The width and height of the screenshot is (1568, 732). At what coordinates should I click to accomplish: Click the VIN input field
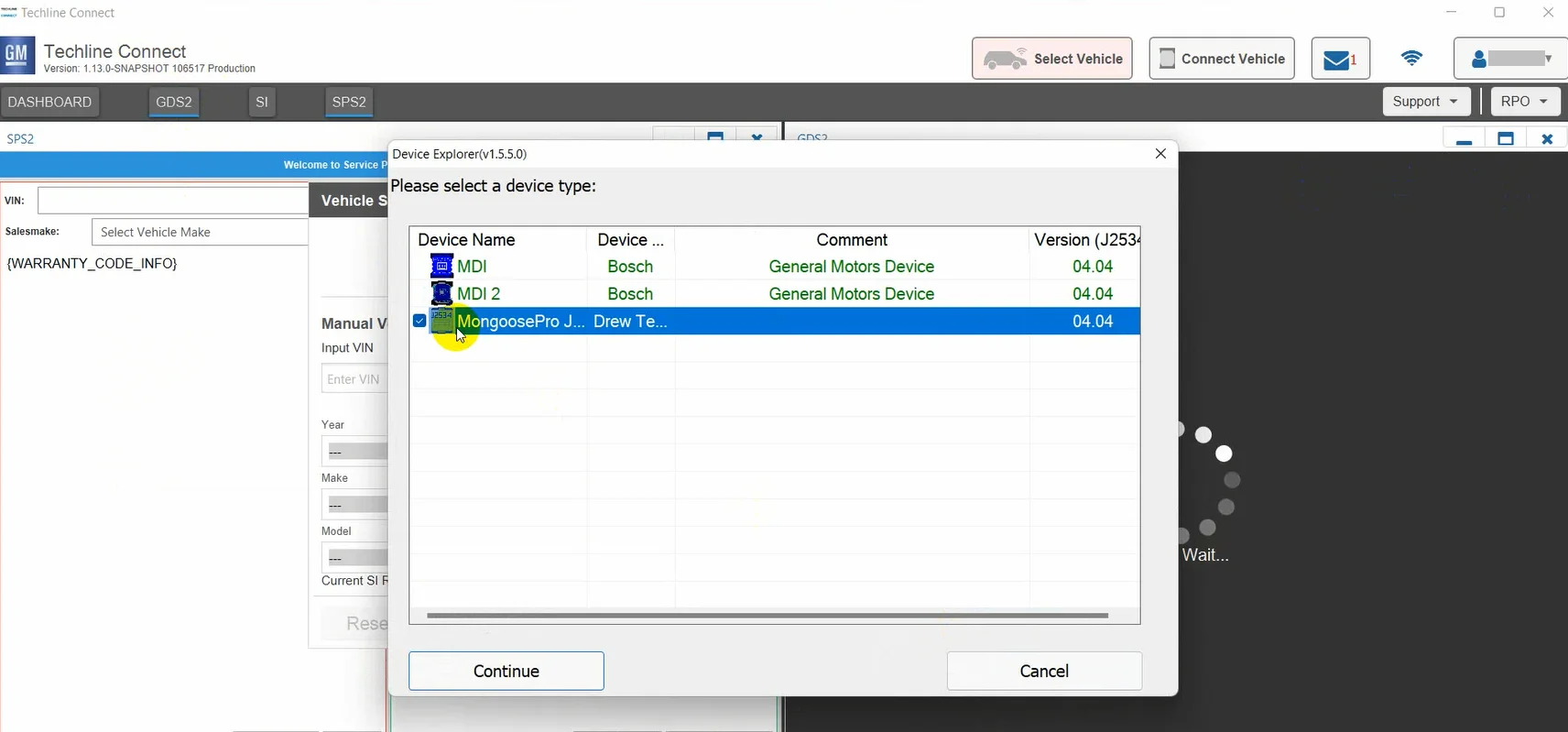[172, 201]
